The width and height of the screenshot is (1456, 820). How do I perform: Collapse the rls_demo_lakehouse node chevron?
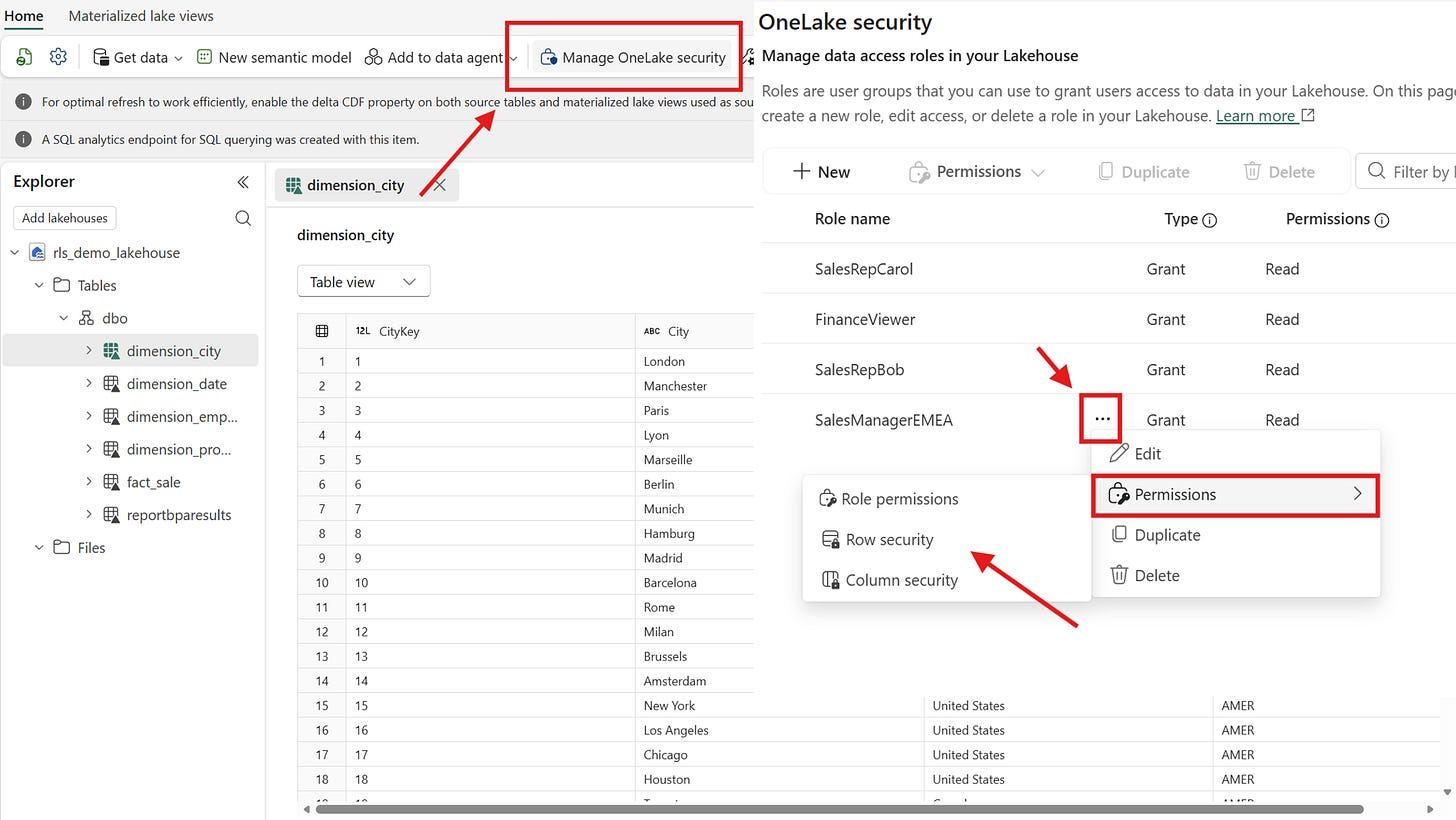tap(15, 253)
